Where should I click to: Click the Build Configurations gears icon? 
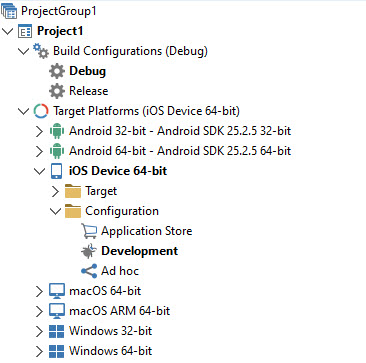(41, 51)
